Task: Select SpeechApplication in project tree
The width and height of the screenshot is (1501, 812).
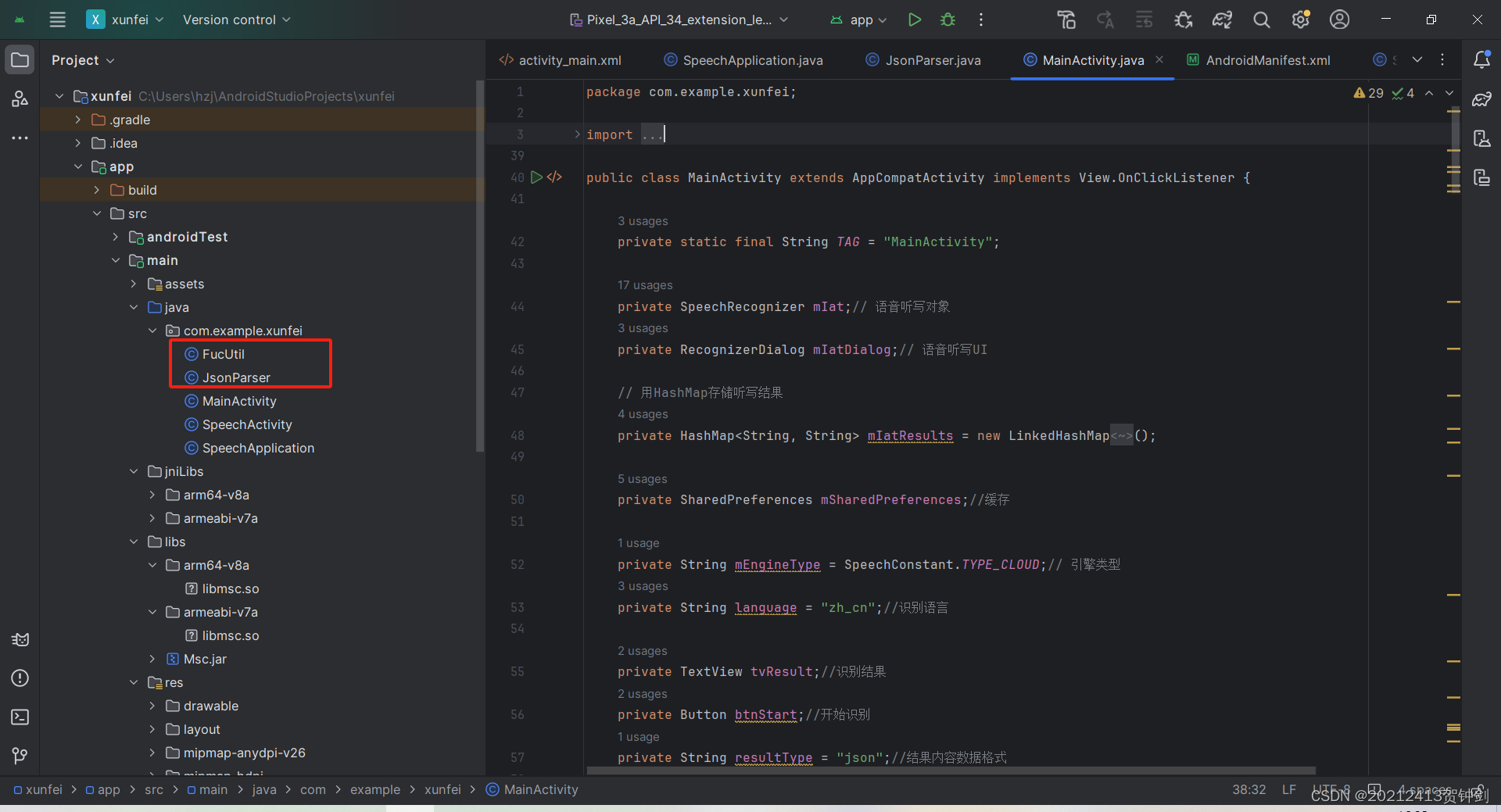Action: pos(249,448)
